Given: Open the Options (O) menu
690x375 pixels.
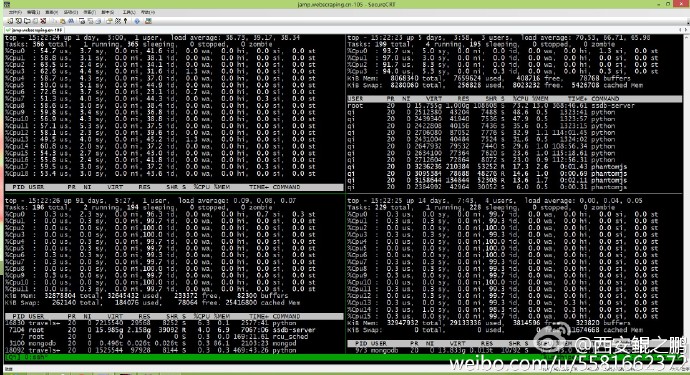Looking at the screenshot, I should coord(70,12).
